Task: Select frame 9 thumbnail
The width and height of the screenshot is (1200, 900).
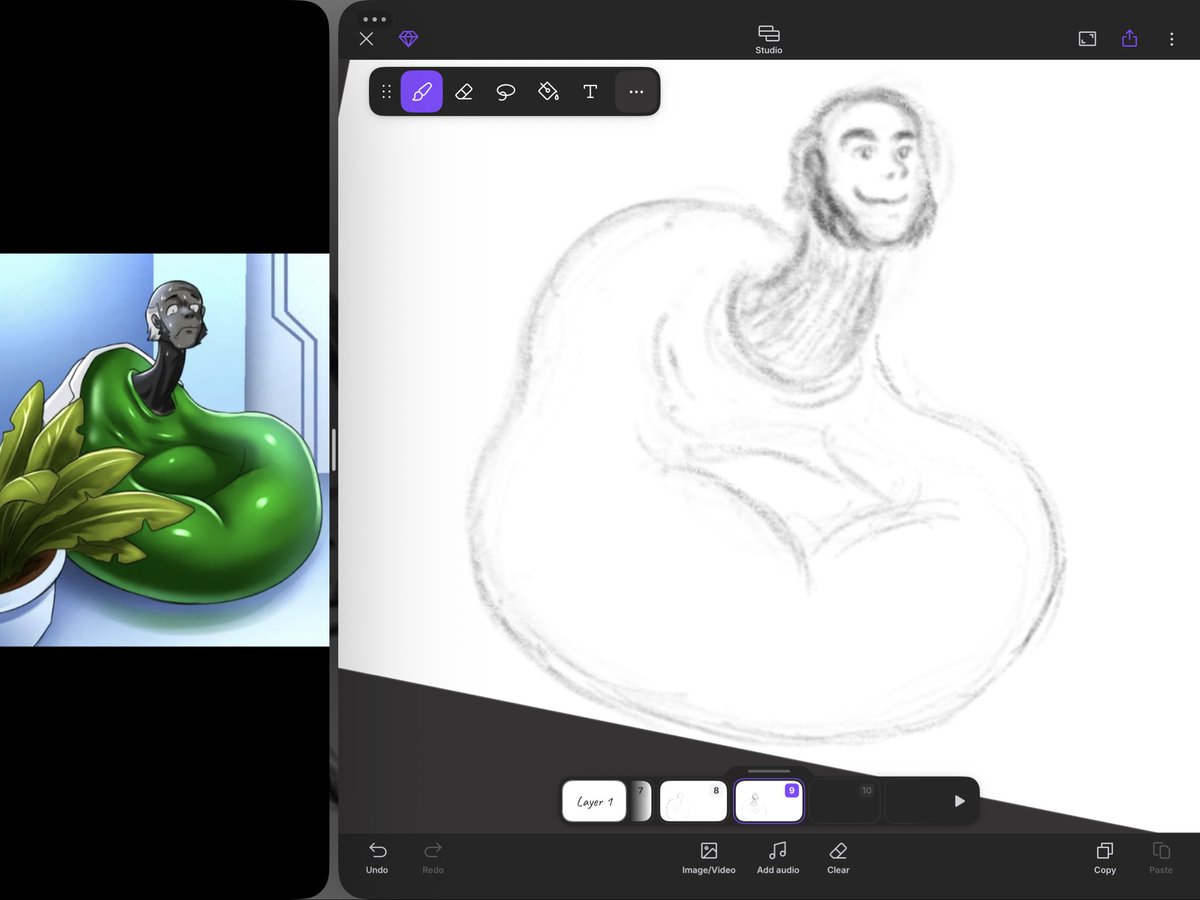Action: pyautogui.click(x=768, y=801)
